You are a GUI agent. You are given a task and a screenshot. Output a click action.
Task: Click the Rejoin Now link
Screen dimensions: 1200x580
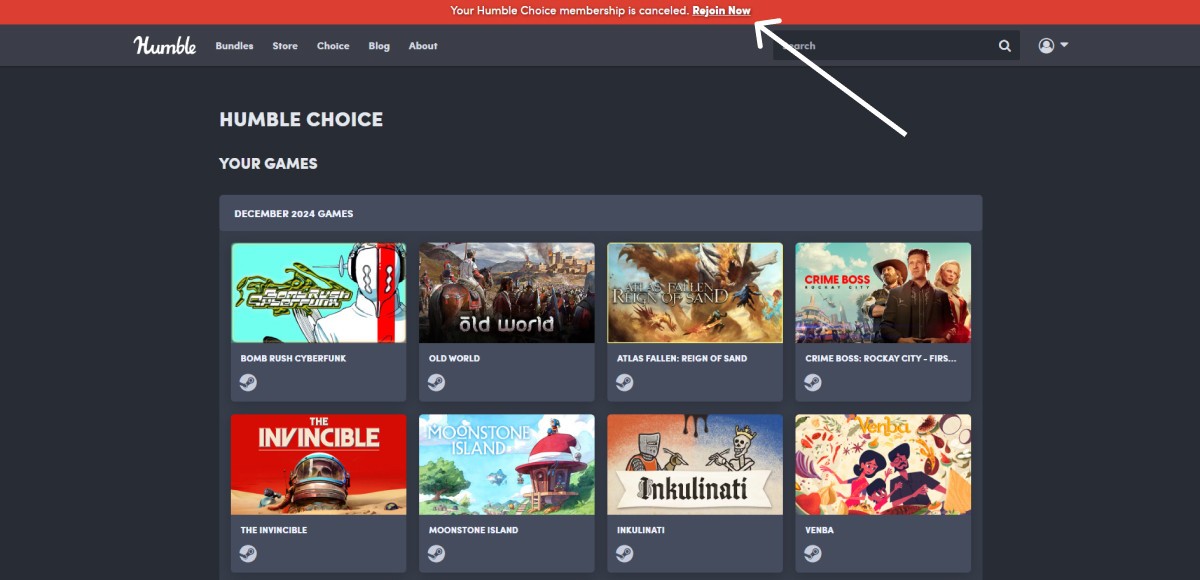pyautogui.click(x=721, y=11)
